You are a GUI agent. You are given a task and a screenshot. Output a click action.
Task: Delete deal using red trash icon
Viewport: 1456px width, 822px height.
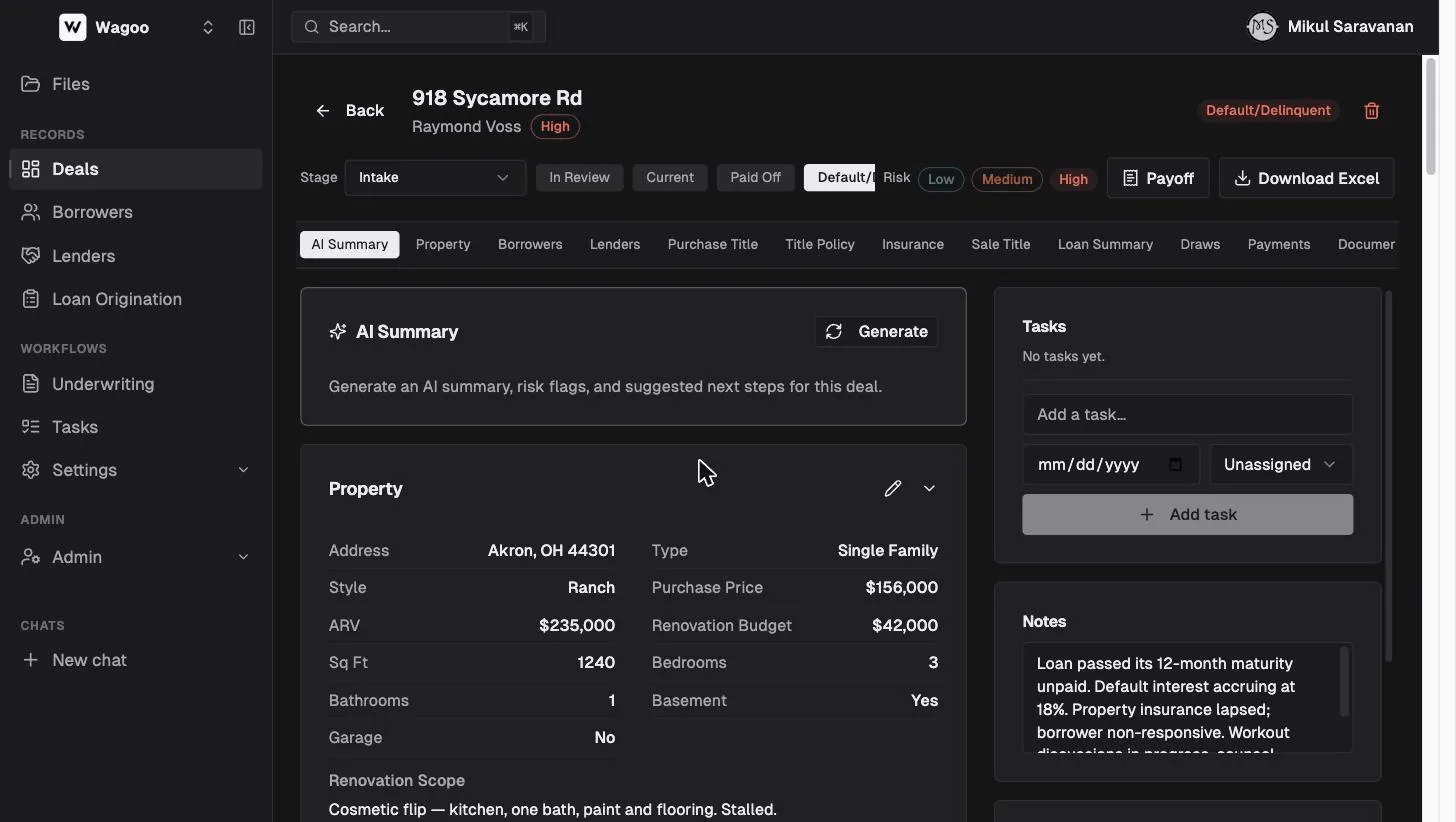tap(1372, 111)
